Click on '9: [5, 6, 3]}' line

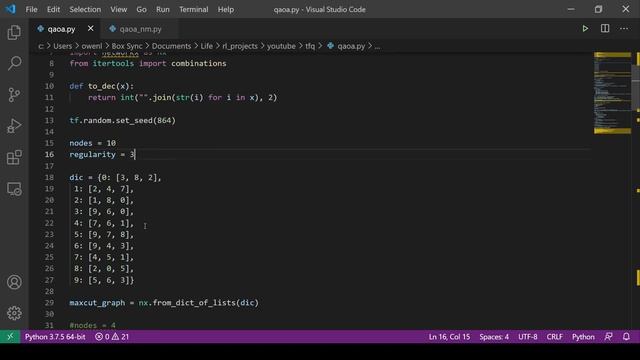click(x=104, y=280)
